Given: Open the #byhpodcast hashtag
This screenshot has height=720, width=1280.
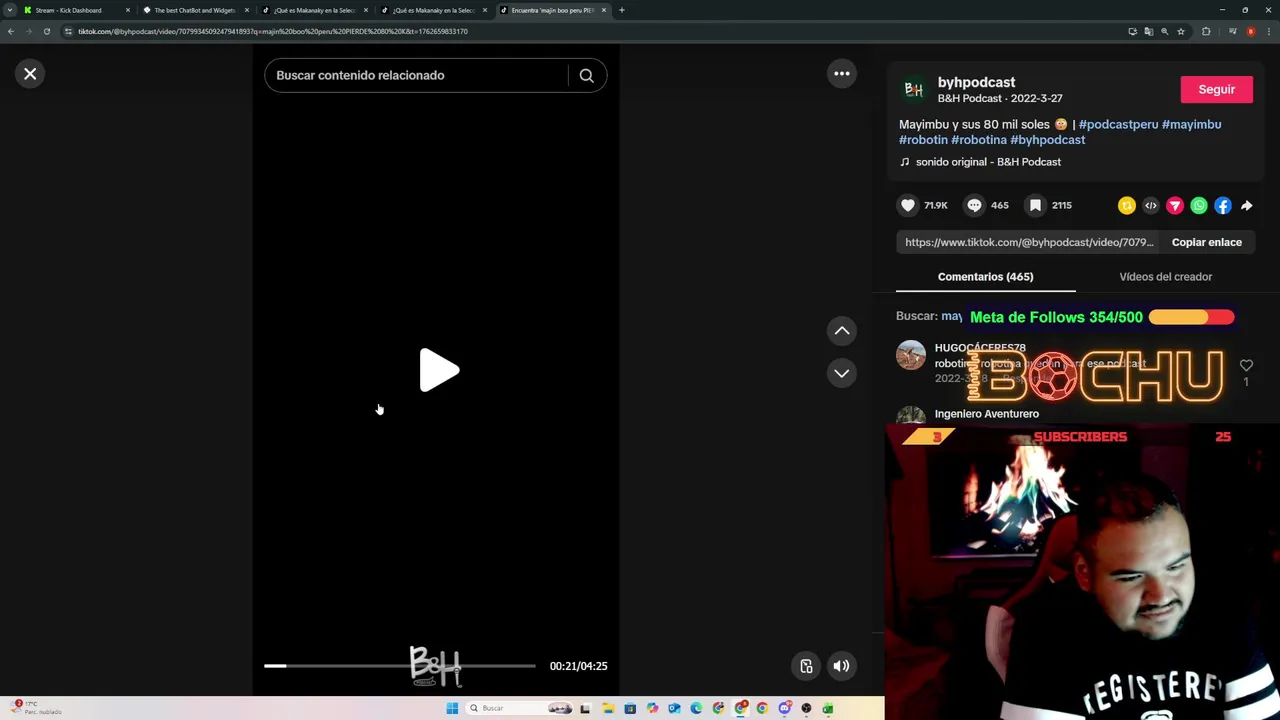Looking at the screenshot, I should pyautogui.click(x=1048, y=140).
